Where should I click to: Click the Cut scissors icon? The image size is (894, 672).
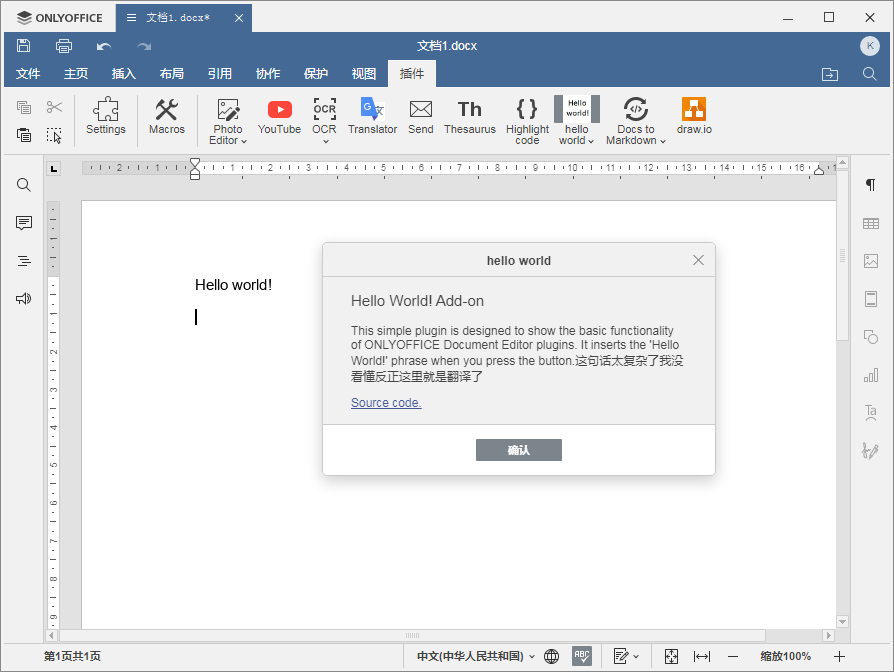tap(54, 107)
